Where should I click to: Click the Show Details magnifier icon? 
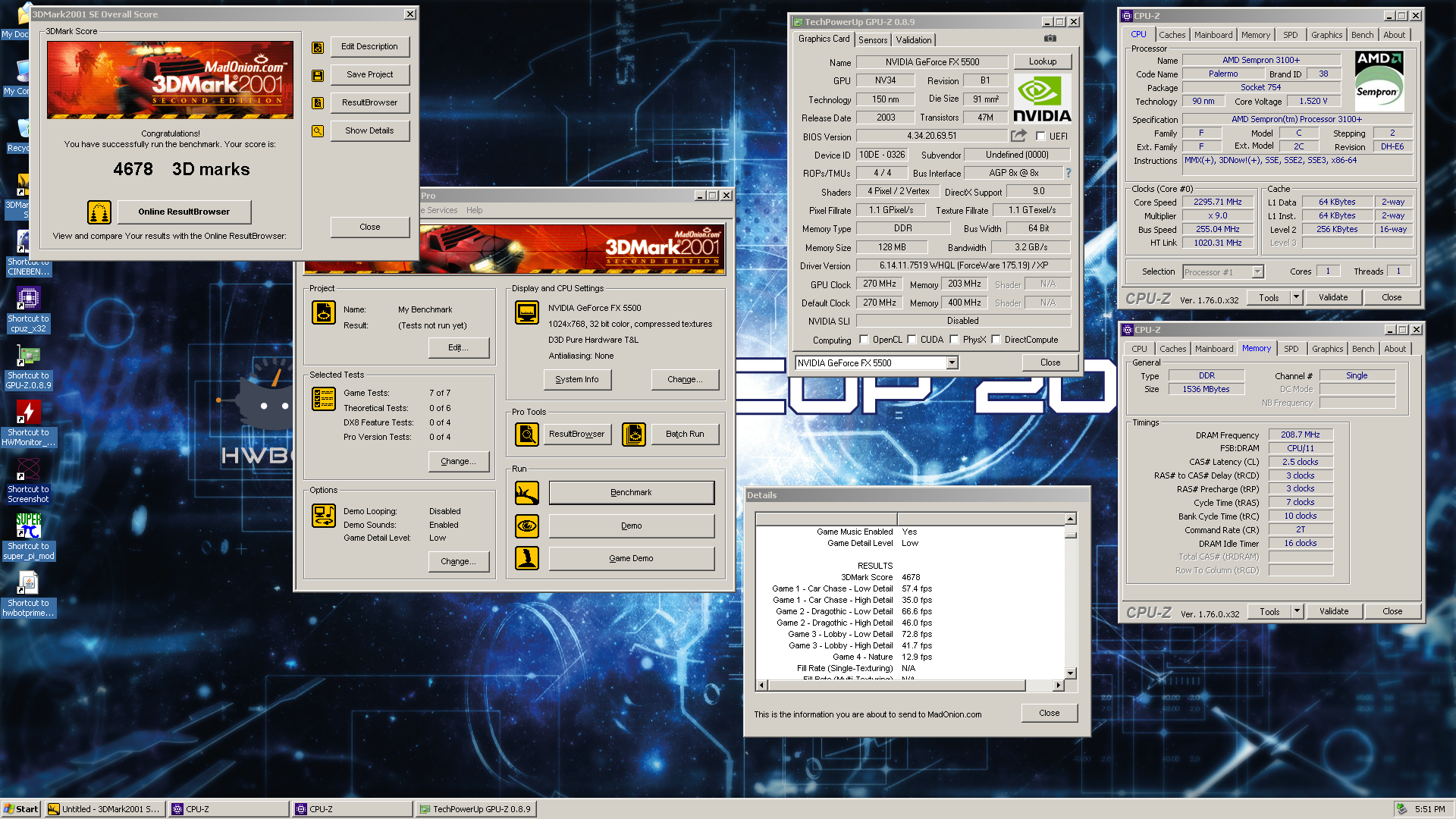coord(318,131)
